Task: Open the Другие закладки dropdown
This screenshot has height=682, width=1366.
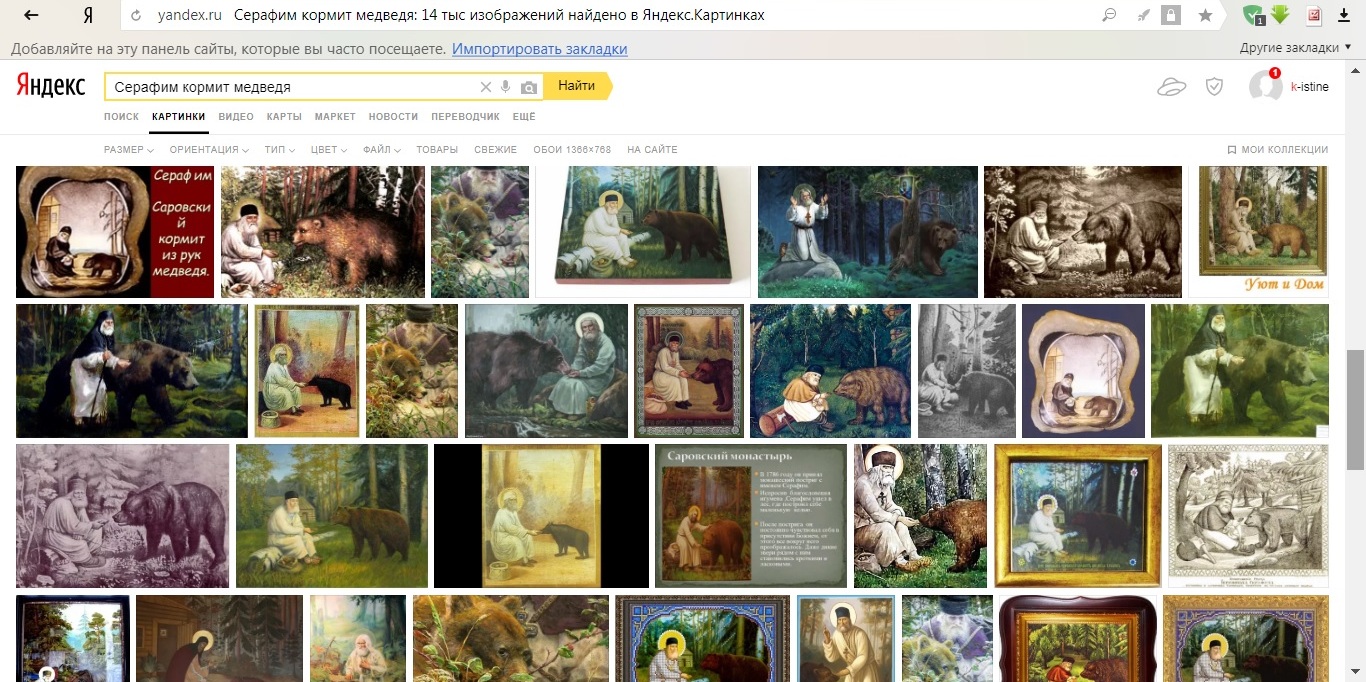Action: pyautogui.click(x=1296, y=48)
